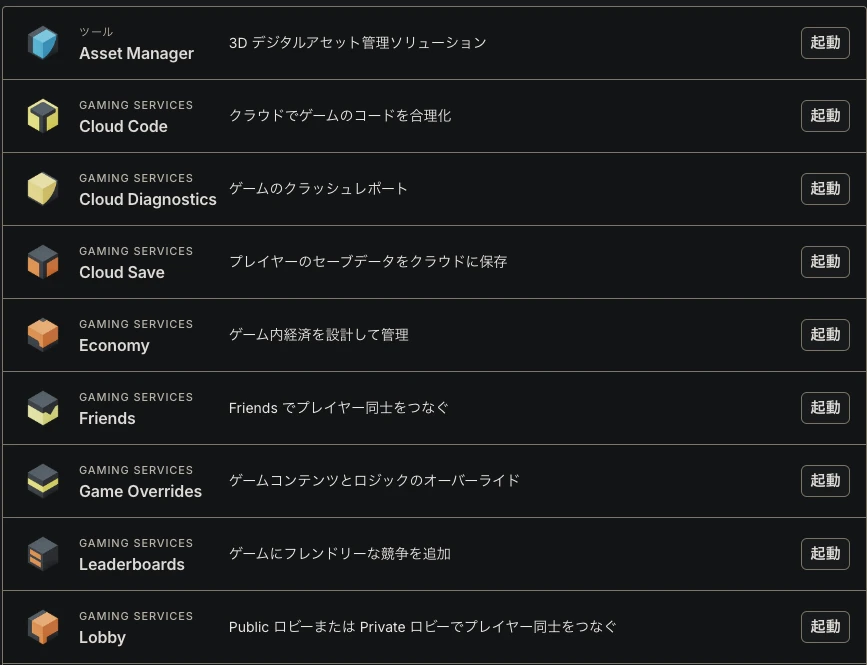Click the Lobby service icon
867x665 pixels.
point(43,626)
